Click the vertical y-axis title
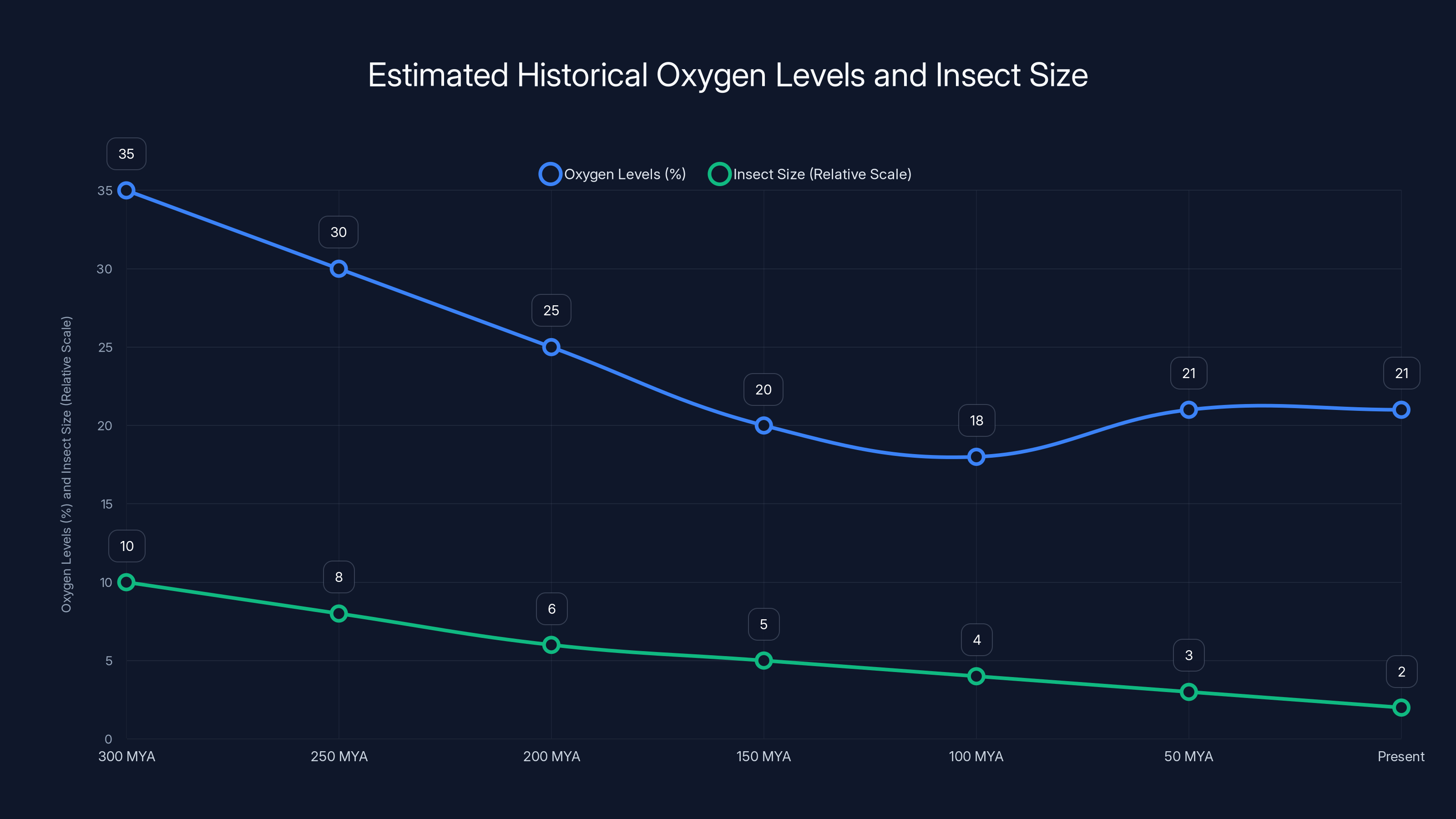 click(67, 464)
